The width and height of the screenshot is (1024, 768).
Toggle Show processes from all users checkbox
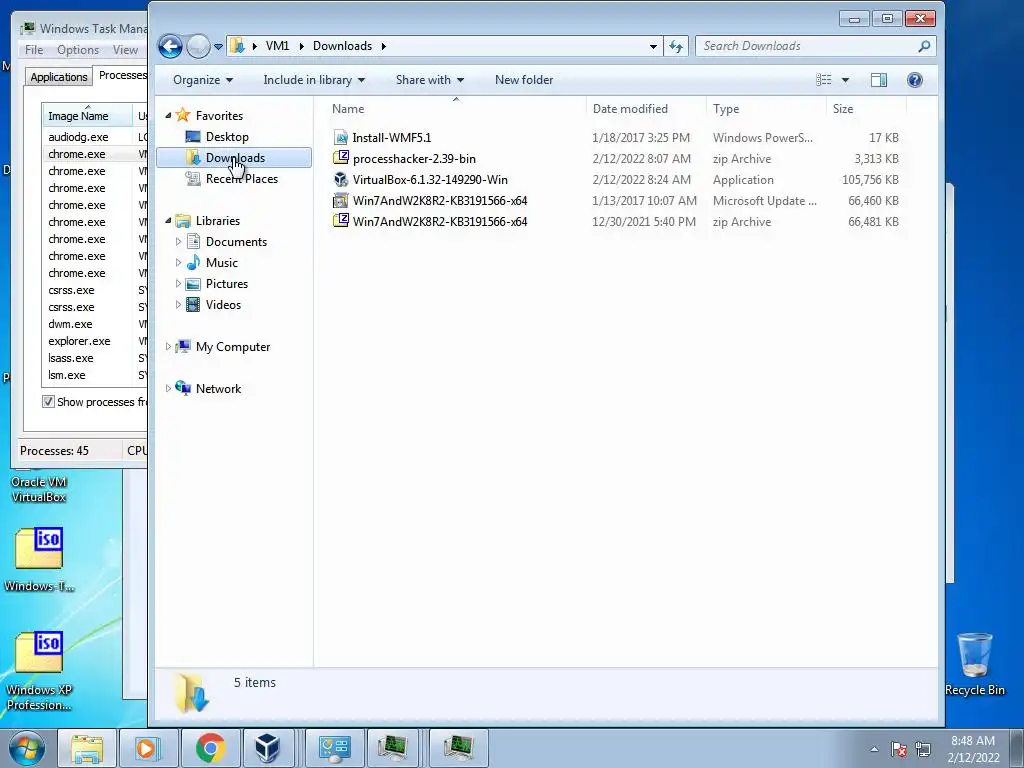48,401
